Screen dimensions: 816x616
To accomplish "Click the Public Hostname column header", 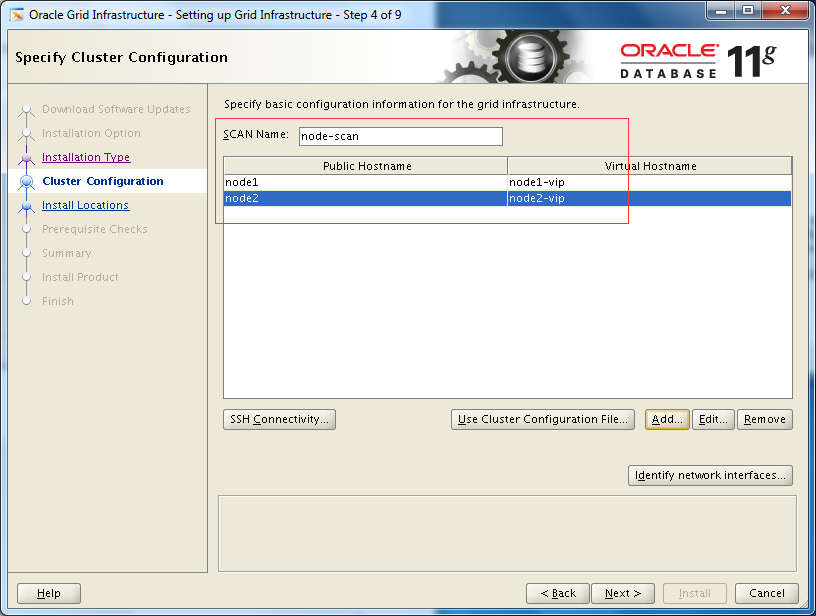I will point(366,166).
